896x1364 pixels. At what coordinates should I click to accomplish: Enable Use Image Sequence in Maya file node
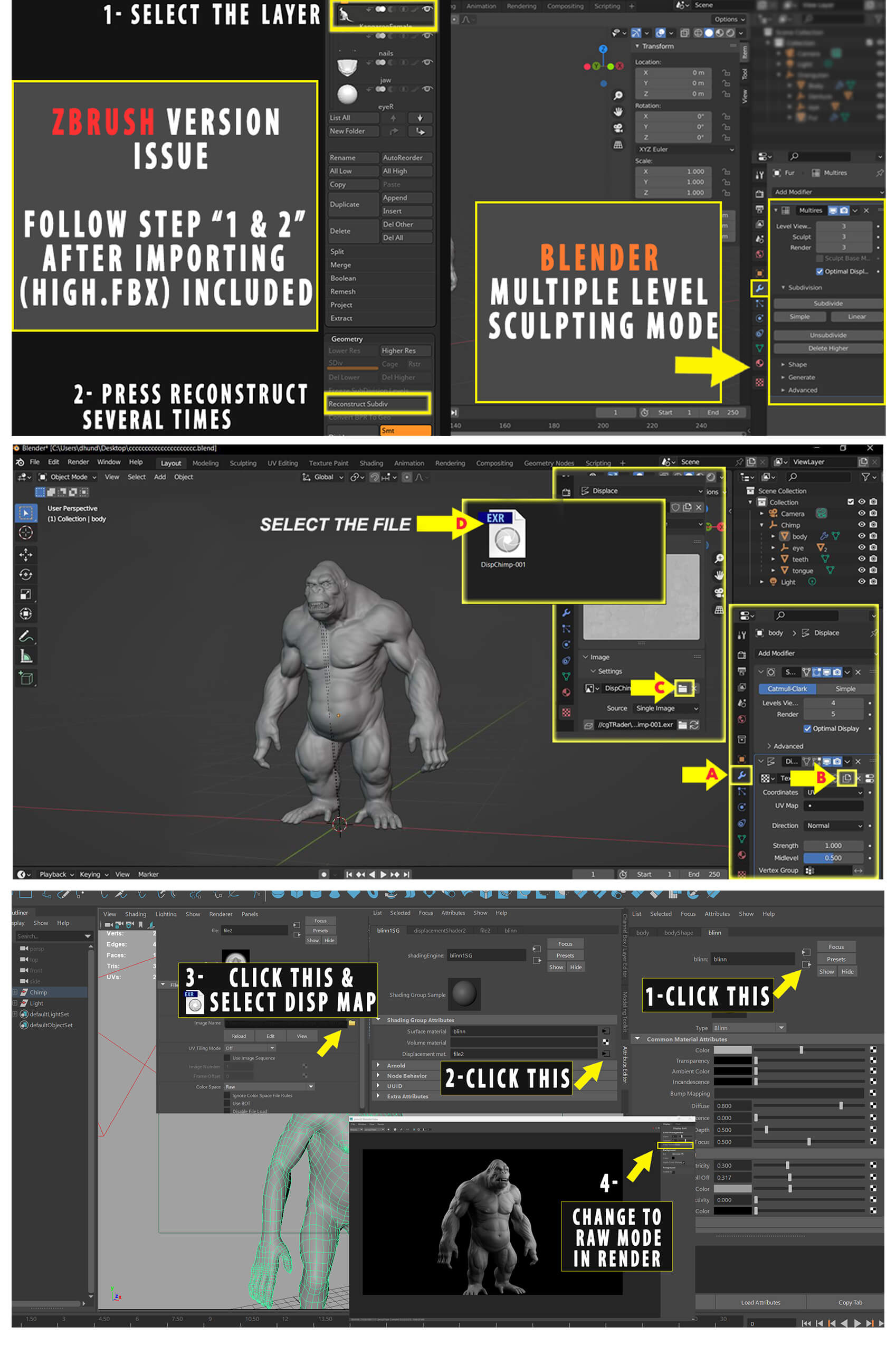(x=227, y=1058)
